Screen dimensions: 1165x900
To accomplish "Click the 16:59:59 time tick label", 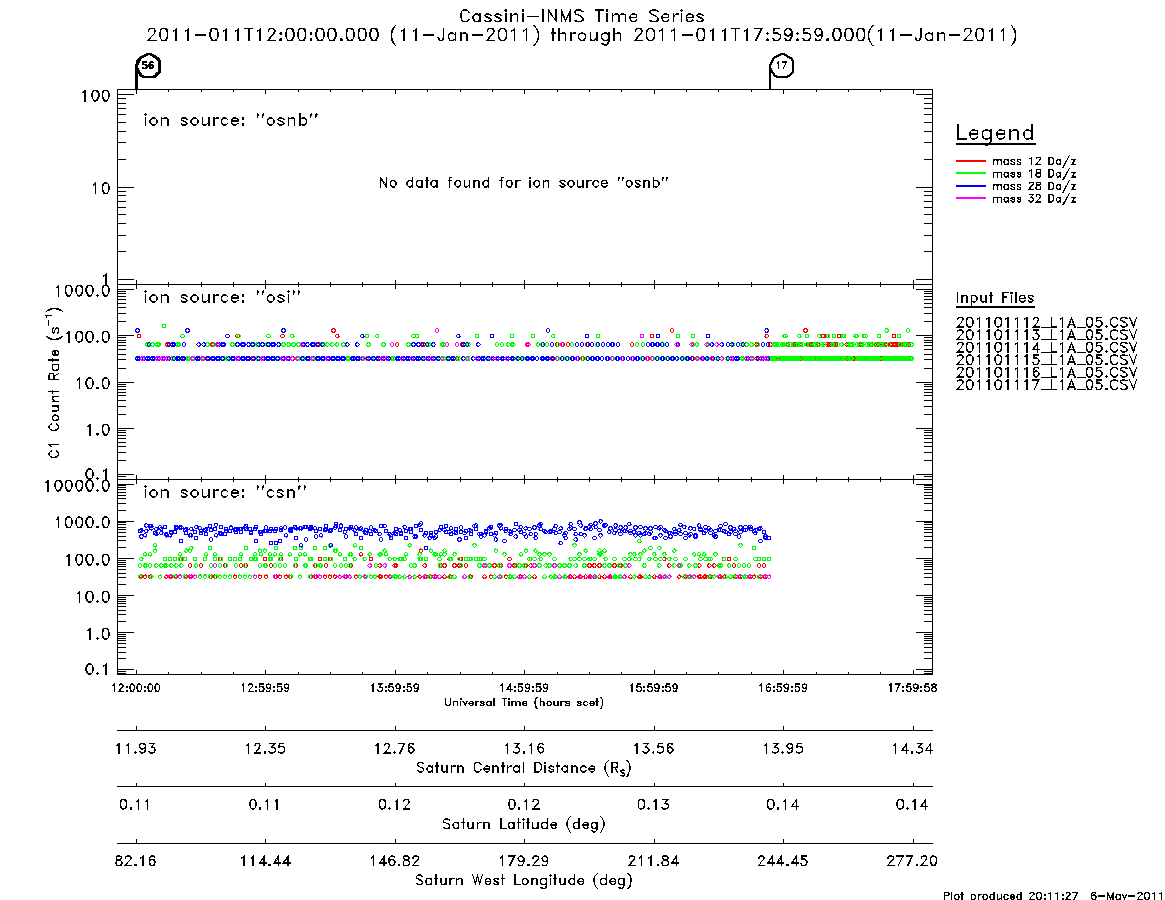I will (x=782, y=688).
